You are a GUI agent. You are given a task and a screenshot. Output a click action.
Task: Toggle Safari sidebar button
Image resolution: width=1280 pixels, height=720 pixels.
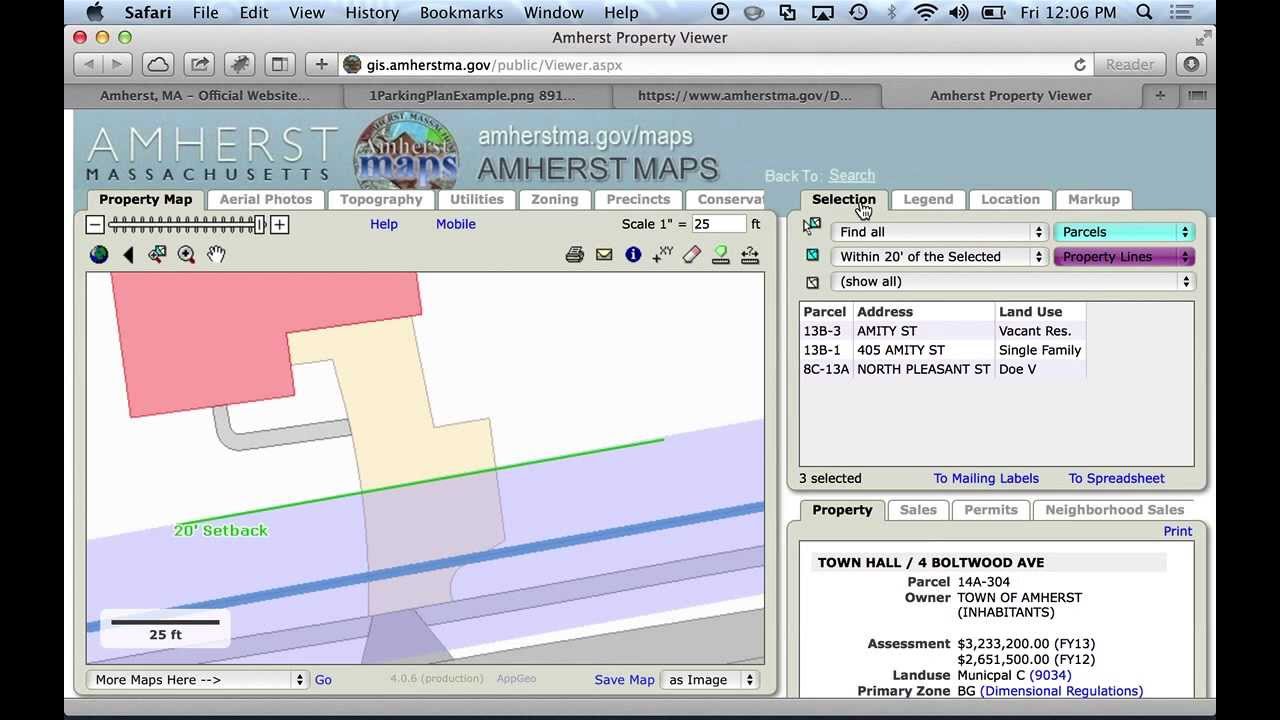(x=280, y=64)
